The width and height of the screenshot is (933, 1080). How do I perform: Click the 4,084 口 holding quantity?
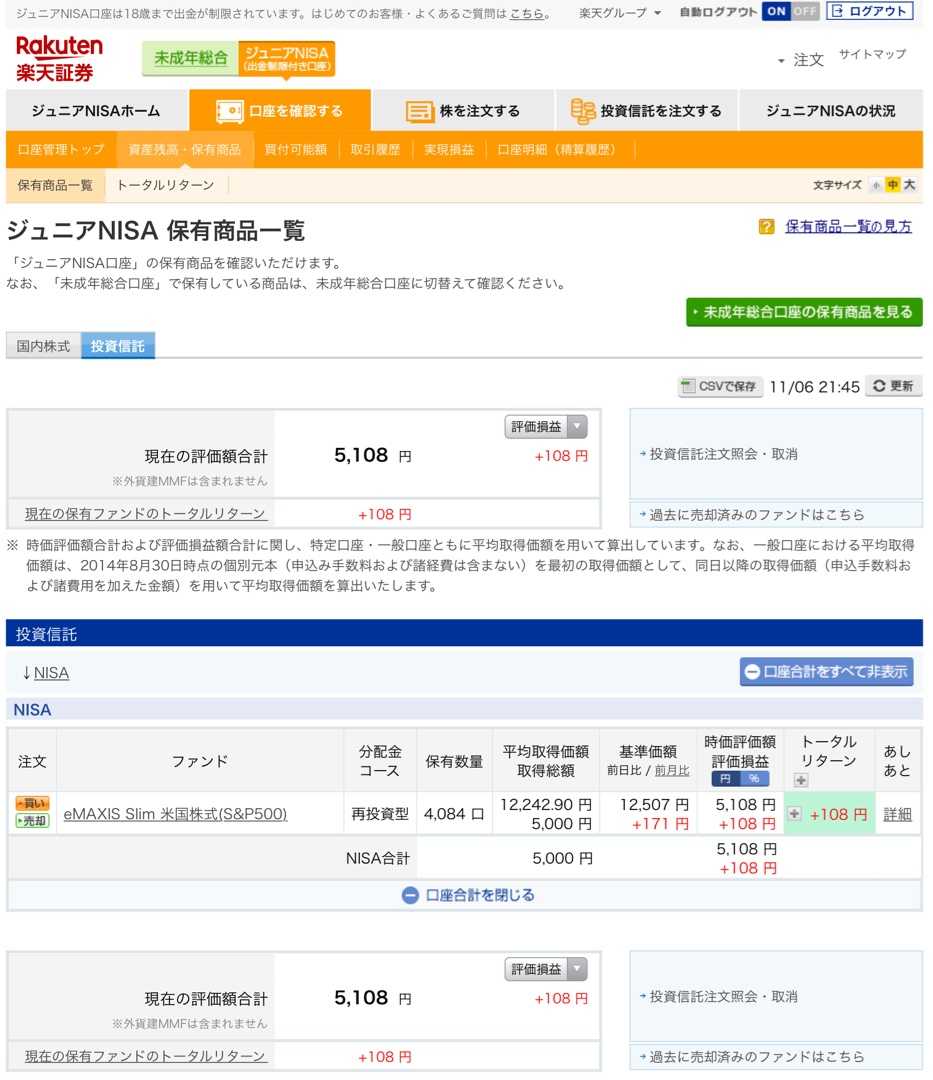pos(454,814)
